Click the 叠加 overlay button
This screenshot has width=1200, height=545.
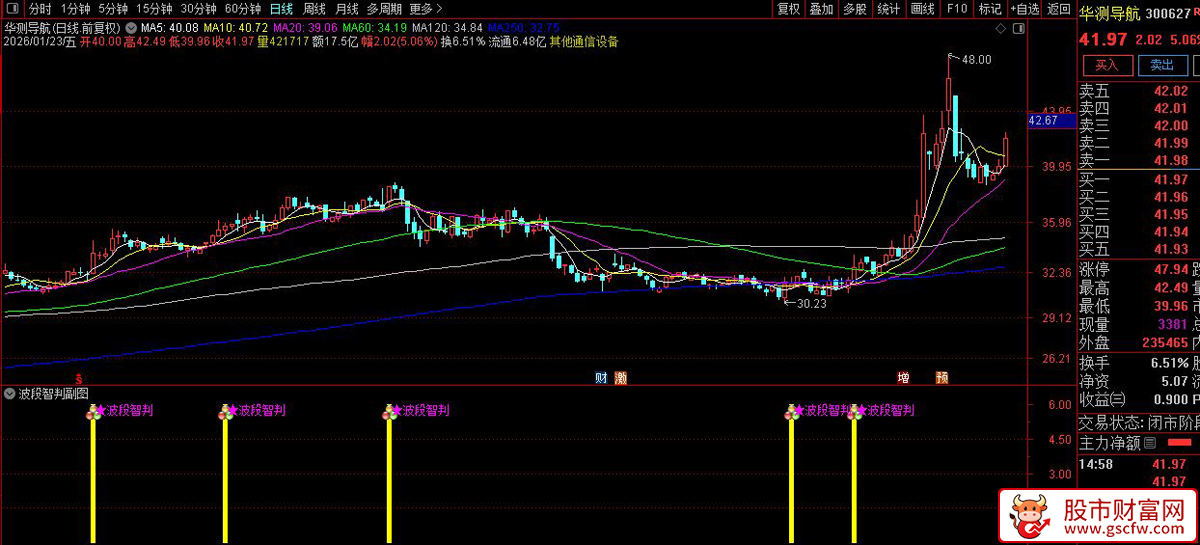click(x=821, y=9)
